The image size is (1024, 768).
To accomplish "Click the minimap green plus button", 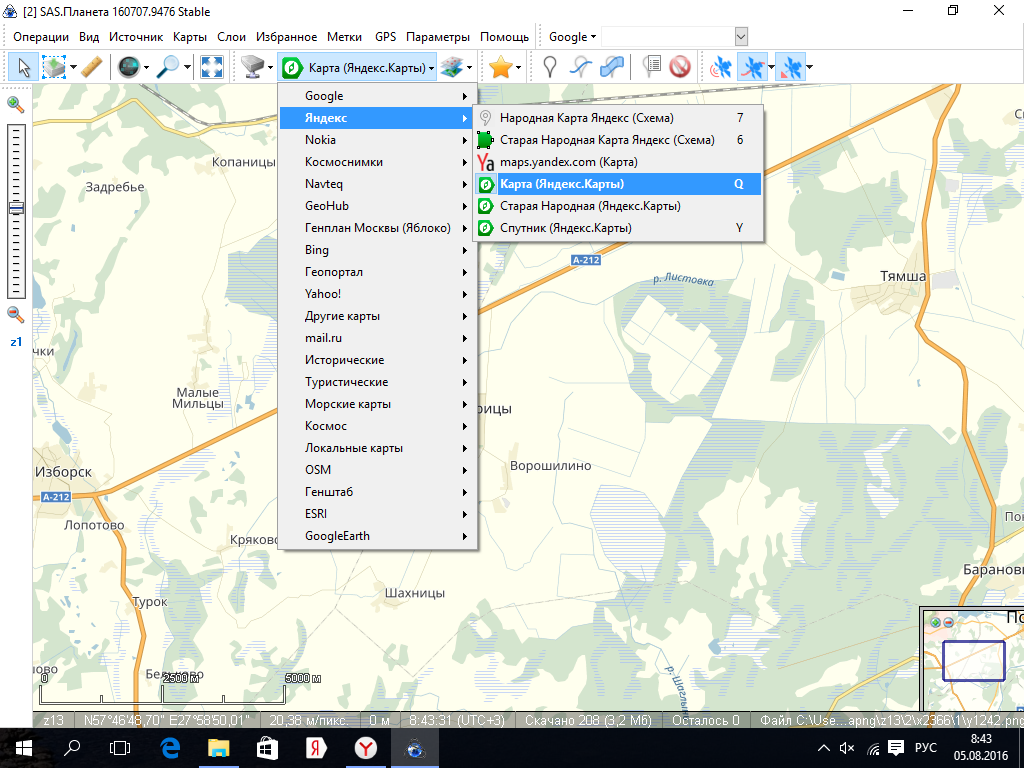I will coord(935,622).
